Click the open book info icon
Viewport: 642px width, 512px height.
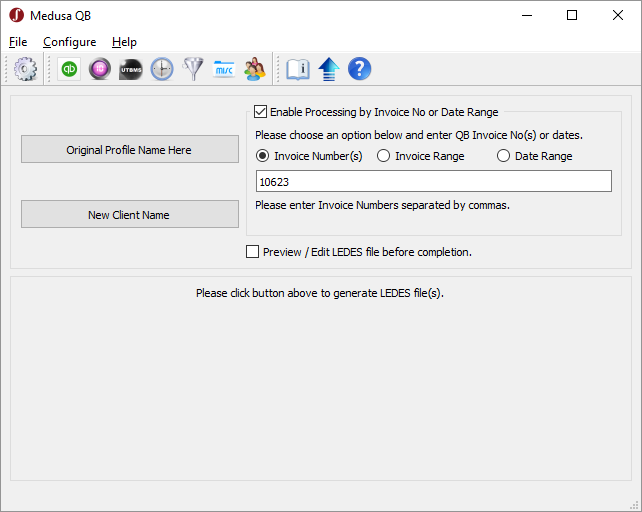(298, 69)
